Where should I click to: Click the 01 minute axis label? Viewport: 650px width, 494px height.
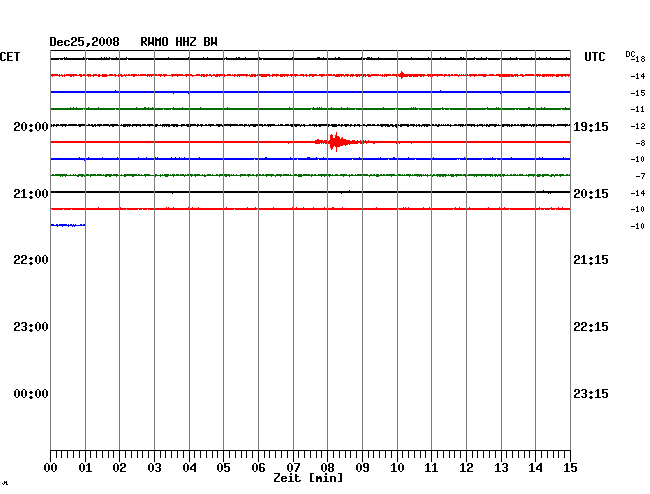coord(85,468)
